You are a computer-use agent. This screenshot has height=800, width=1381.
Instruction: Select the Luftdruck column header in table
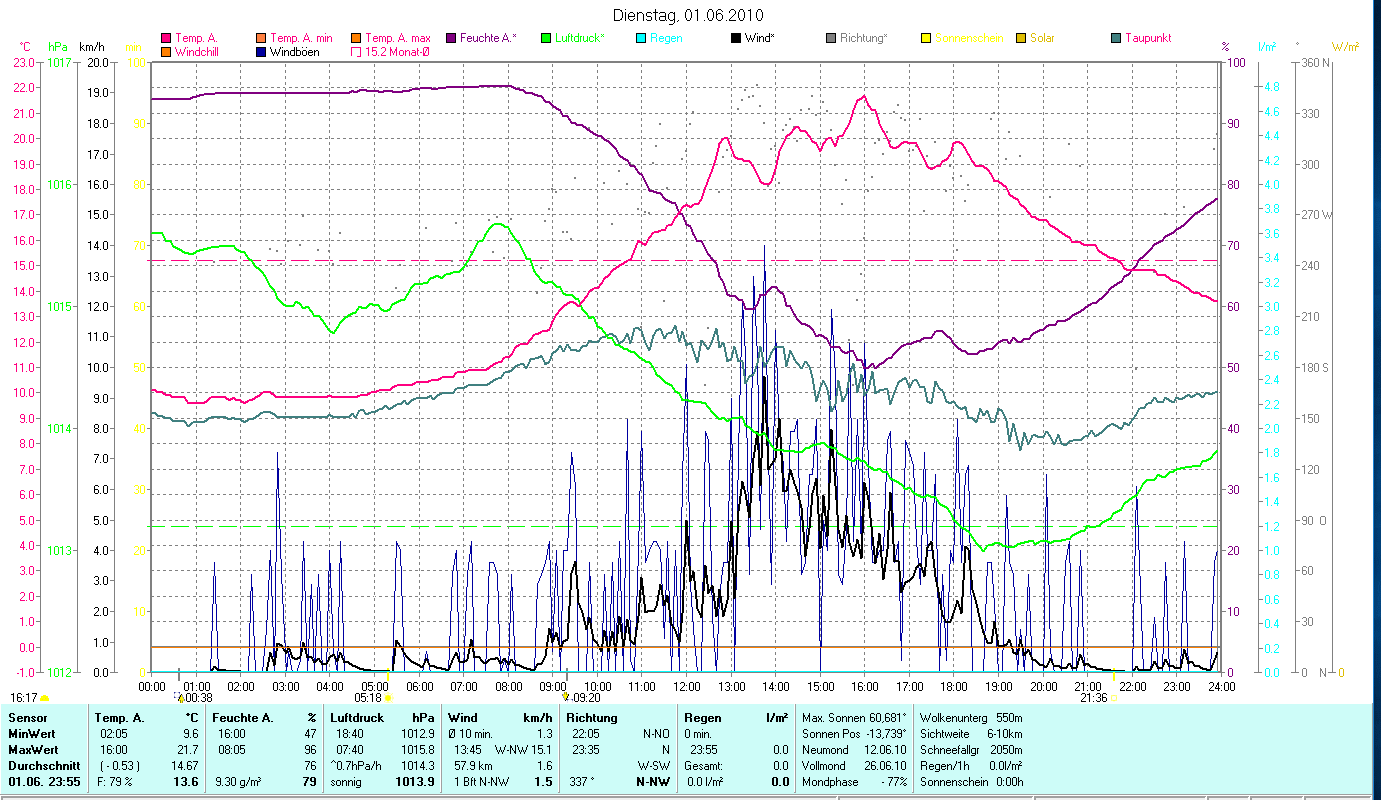click(357, 717)
